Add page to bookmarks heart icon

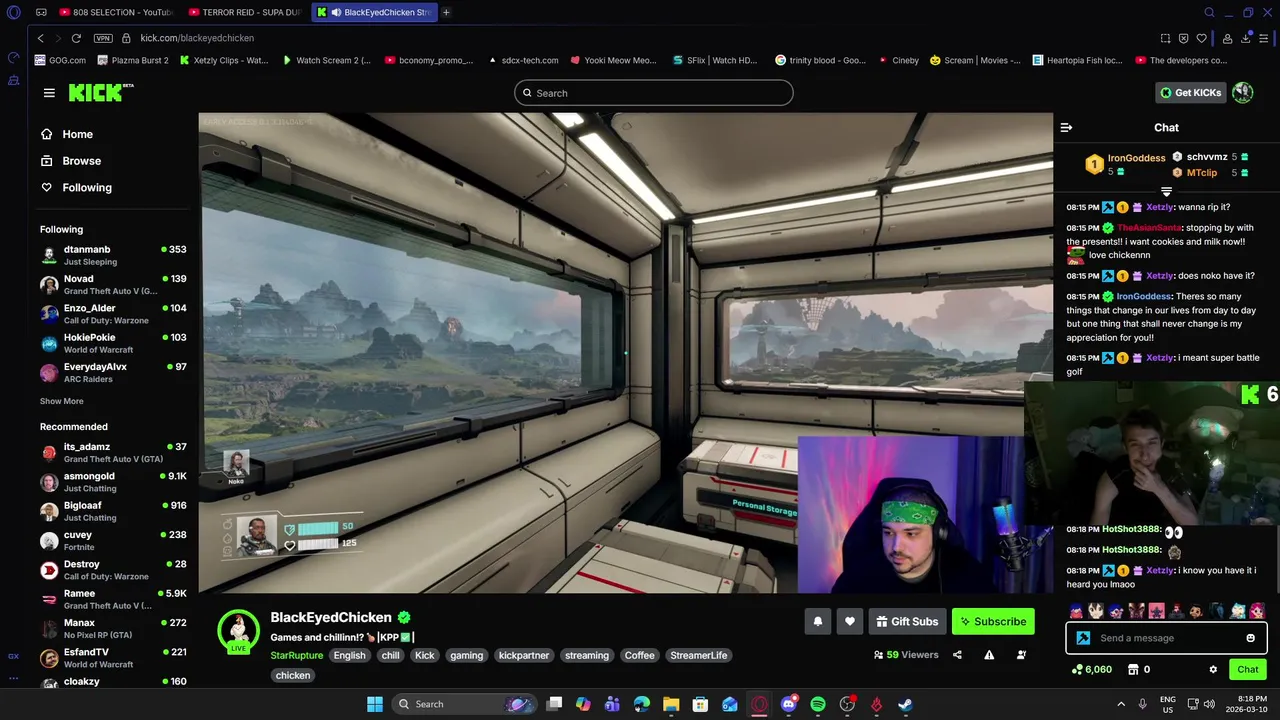(1201, 38)
